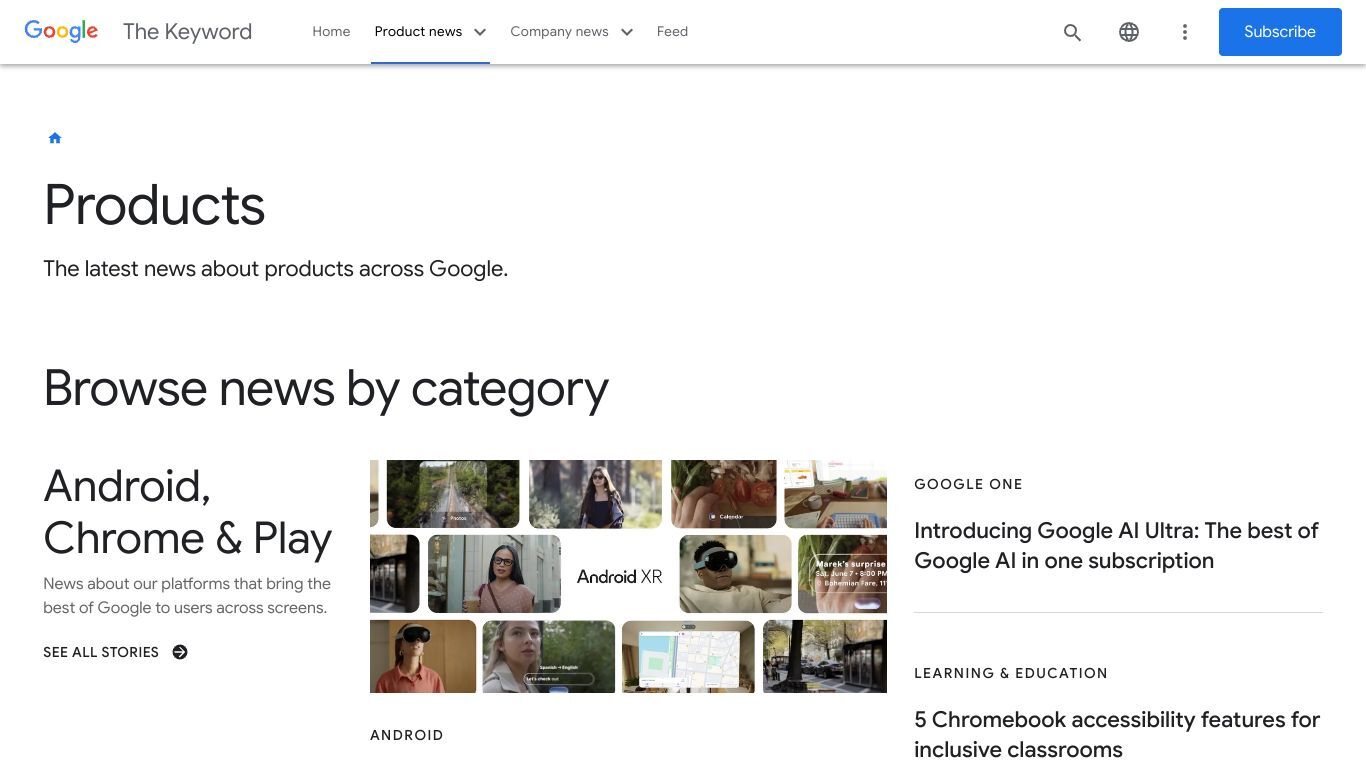Expand the Product news chevron

coord(480,32)
